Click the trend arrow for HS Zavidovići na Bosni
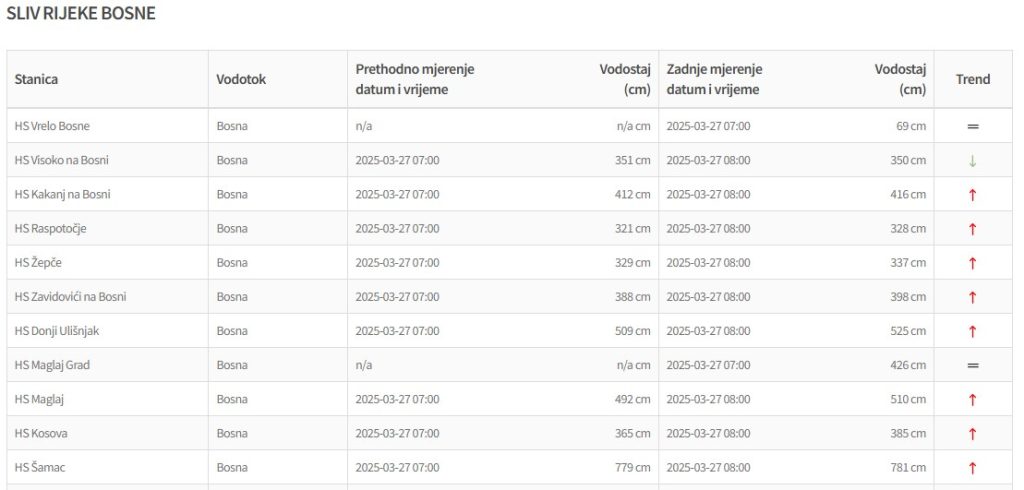Screen dimensions: 1024x490 coord(972,297)
